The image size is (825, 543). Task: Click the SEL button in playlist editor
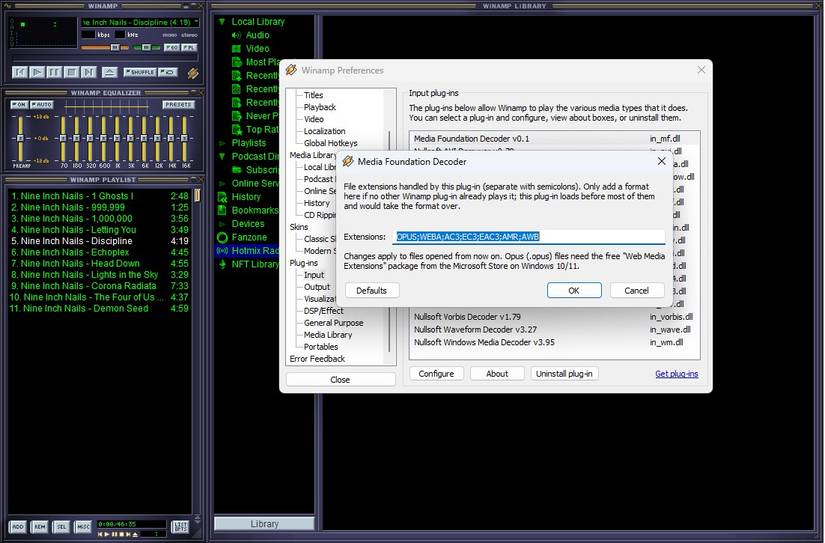tap(61, 527)
